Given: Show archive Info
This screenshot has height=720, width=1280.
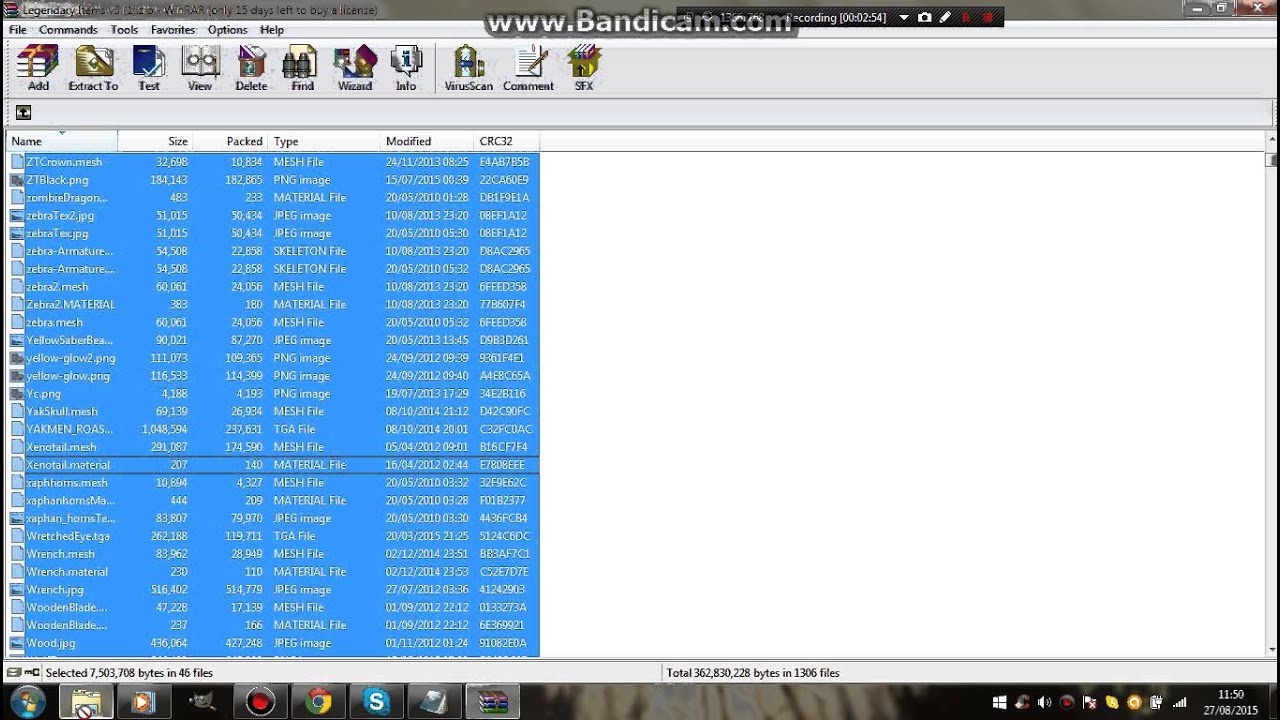Looking at the screenshot, I should pos(406,68).
